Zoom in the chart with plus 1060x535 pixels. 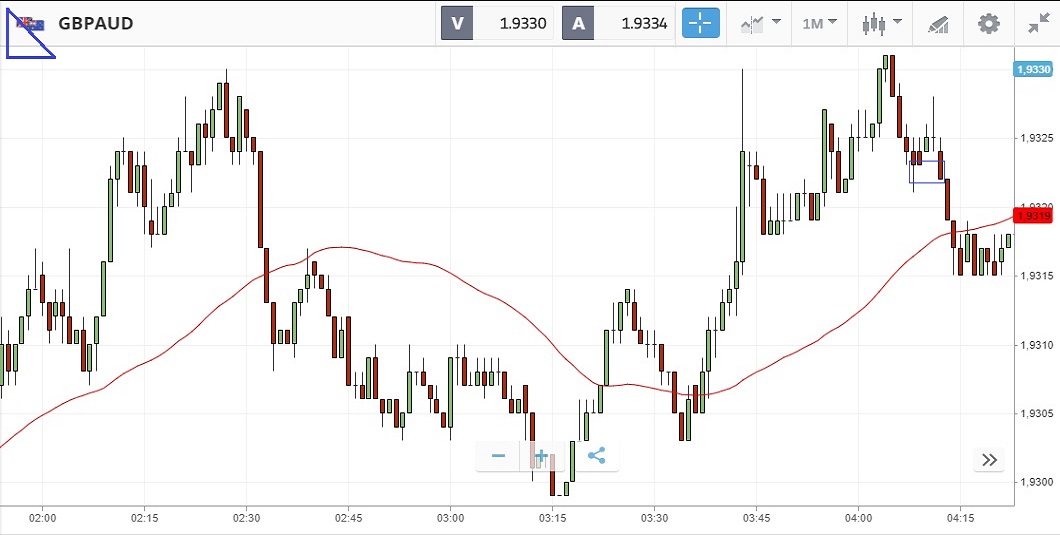point(542,457)
